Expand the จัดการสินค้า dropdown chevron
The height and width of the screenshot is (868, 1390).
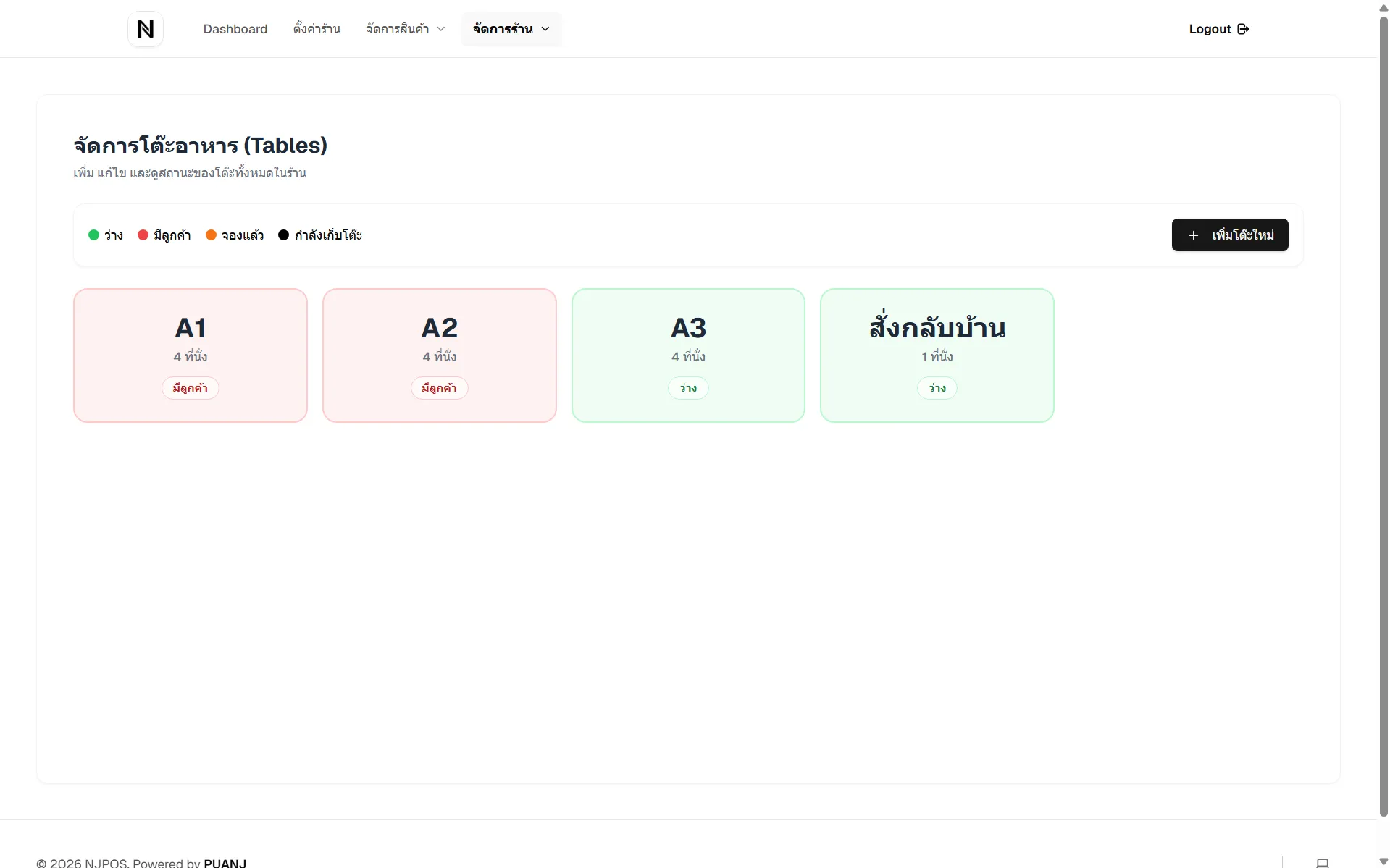pyautogui.click(x=441, y=29)
